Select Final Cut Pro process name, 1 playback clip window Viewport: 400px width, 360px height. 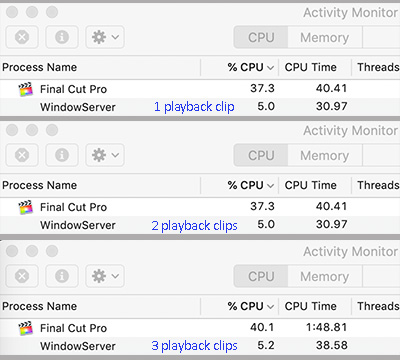tap(73, 89)
